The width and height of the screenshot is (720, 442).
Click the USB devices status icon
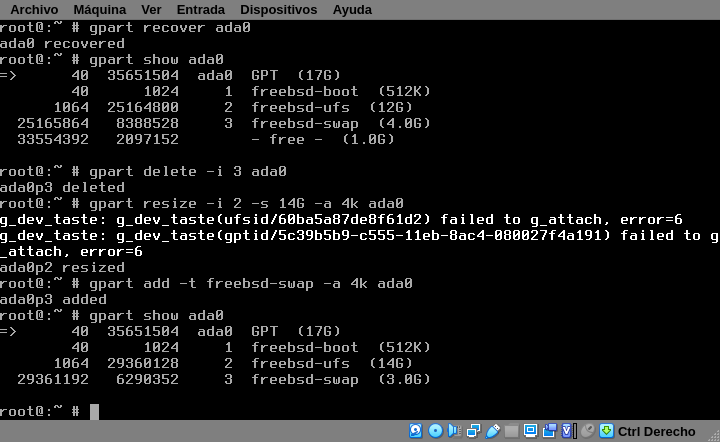point(492,431)
